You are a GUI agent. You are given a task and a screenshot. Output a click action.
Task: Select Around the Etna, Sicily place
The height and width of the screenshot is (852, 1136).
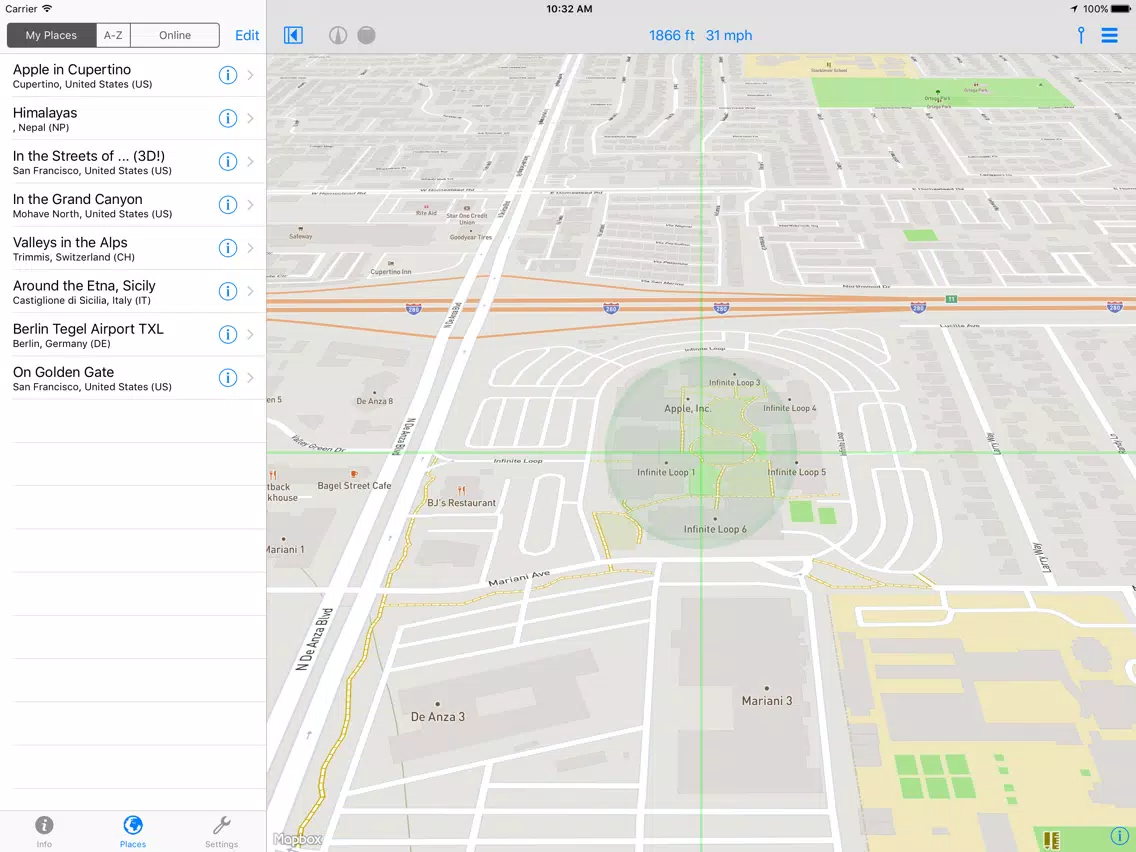(x=133, y=291)
